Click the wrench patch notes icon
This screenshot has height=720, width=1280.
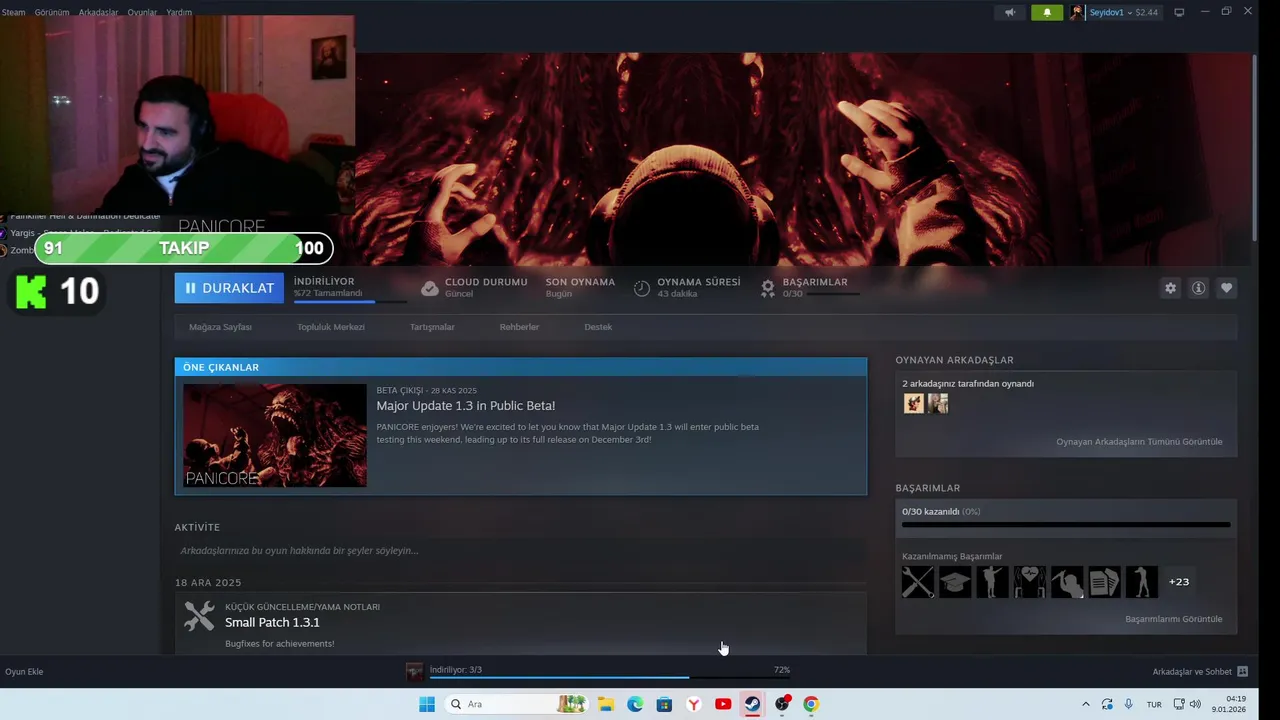199,616
